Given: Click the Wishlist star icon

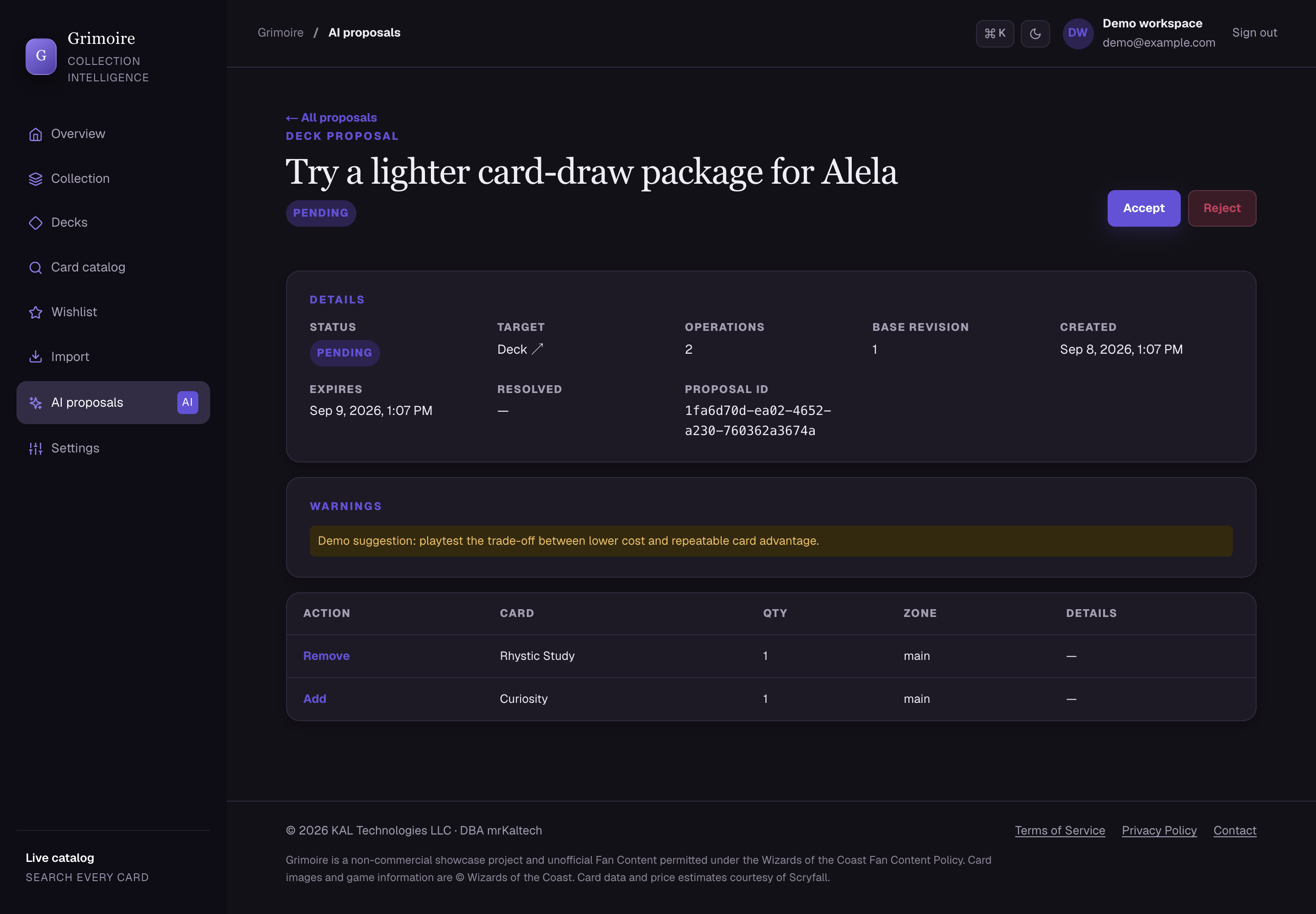Looking at the screenshot, I should (36, 312).
